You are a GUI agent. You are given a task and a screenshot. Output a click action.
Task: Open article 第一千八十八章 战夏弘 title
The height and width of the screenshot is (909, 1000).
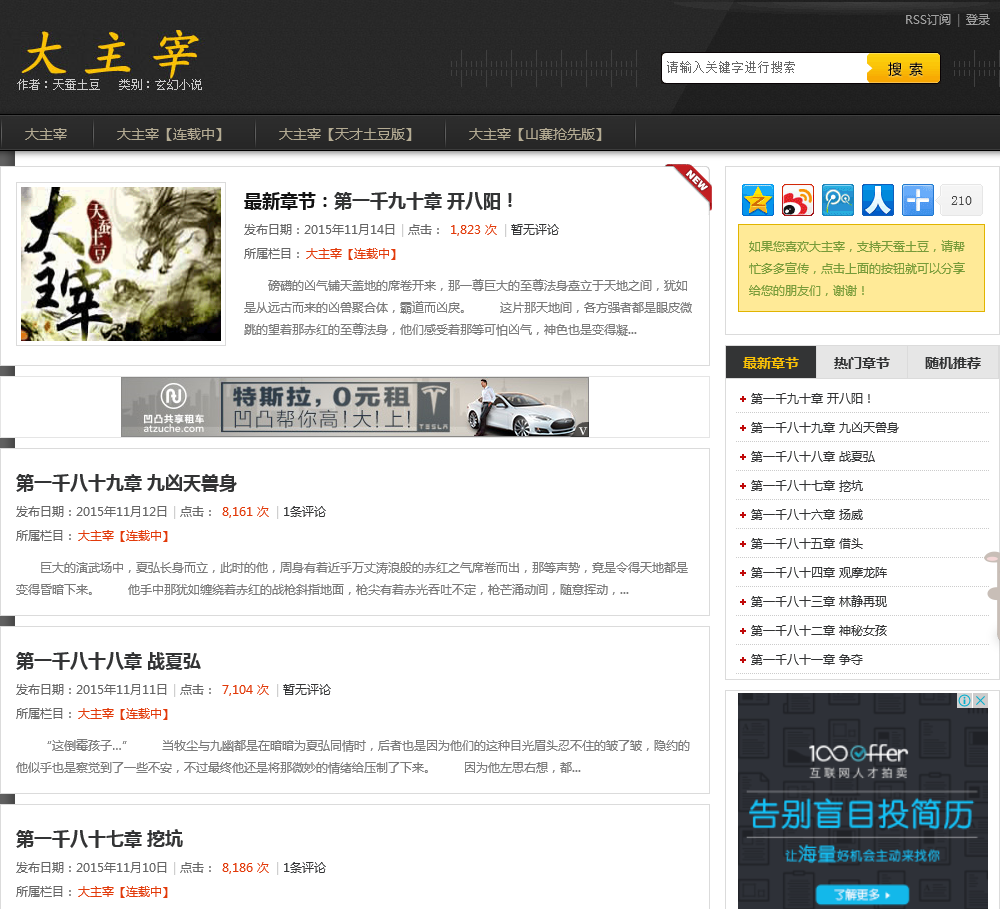108,661
